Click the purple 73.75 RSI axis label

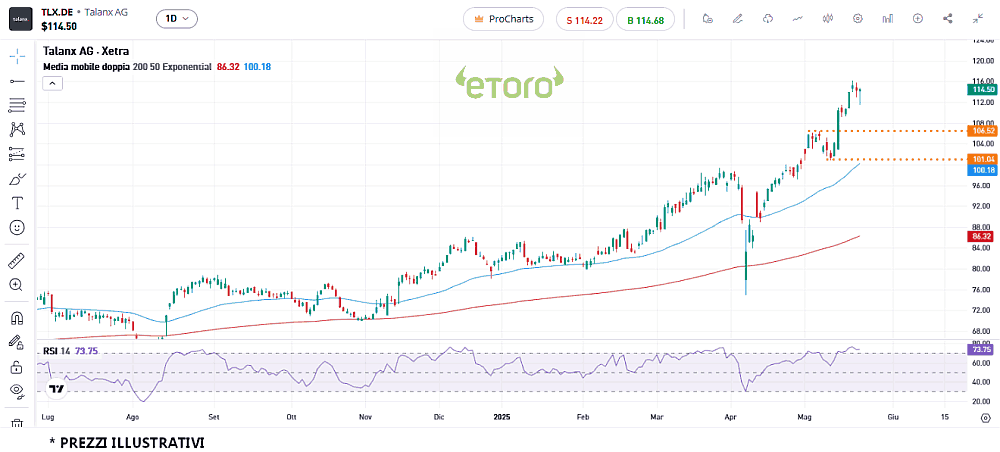pyautogui.click(x=979, y=349)
